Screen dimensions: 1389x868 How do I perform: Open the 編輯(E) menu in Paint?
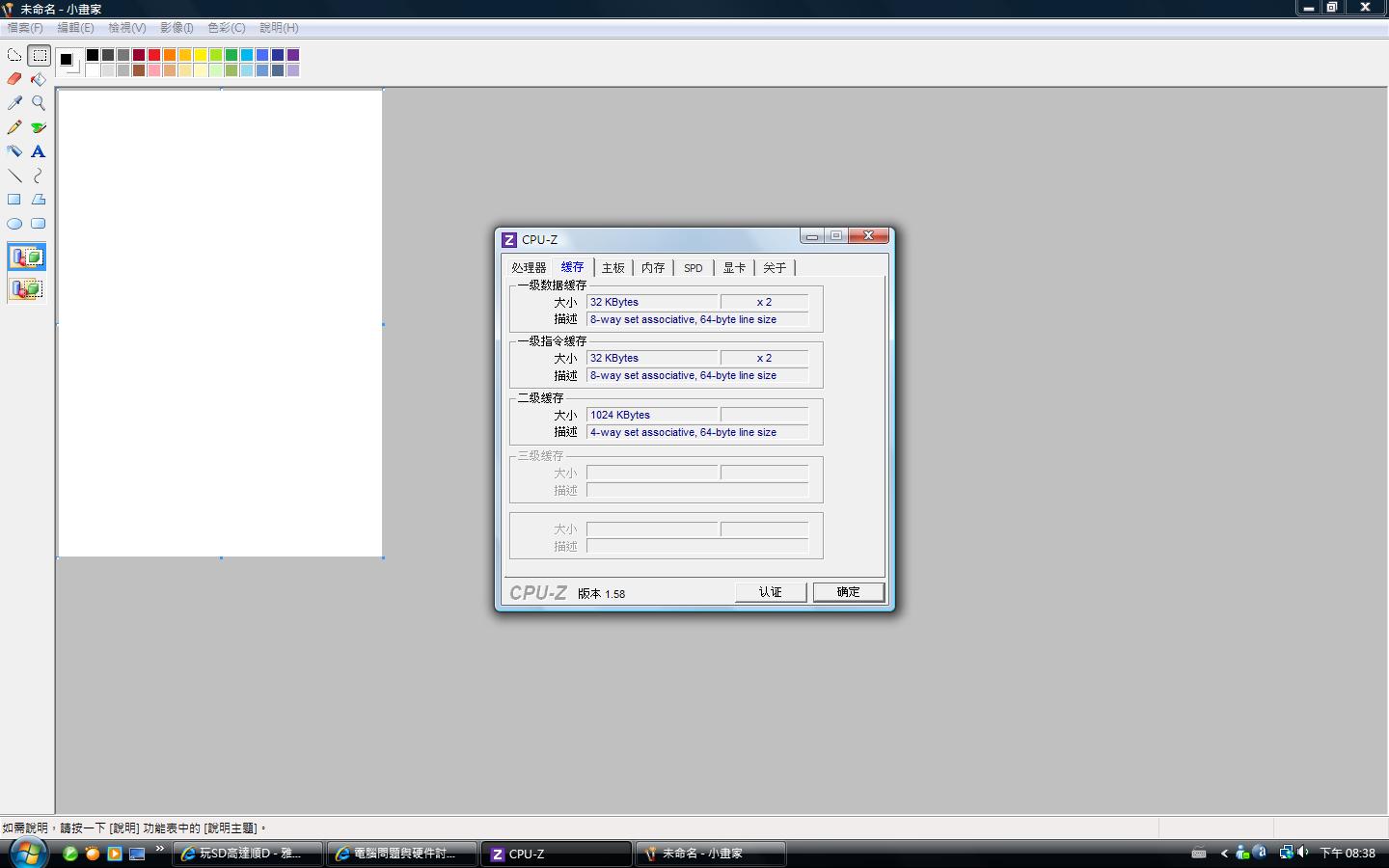[x=76, y=28]
